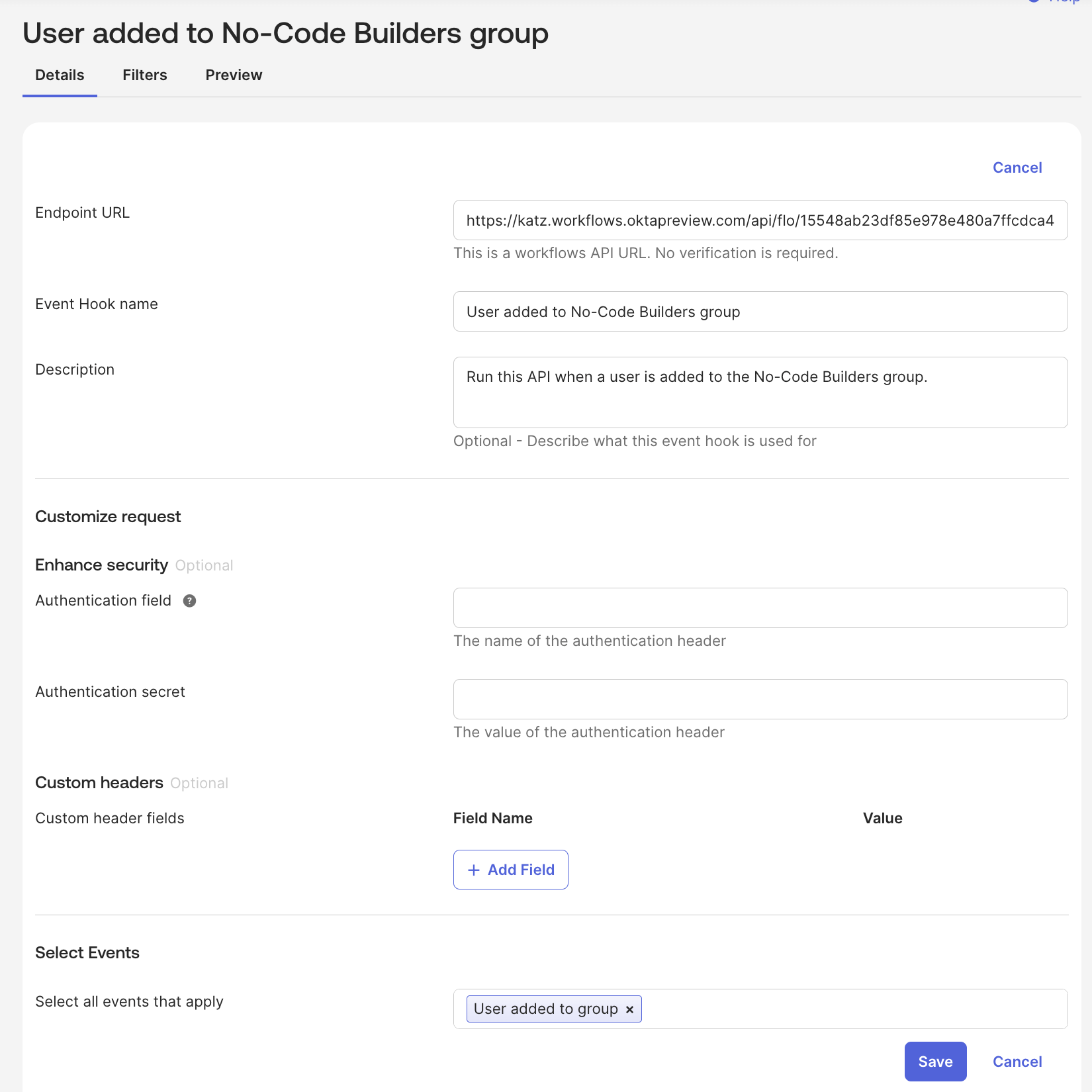Click into the Description text area
Image resolution: width=1092 pixels, height=1092 pixels.
coord(760,392)
